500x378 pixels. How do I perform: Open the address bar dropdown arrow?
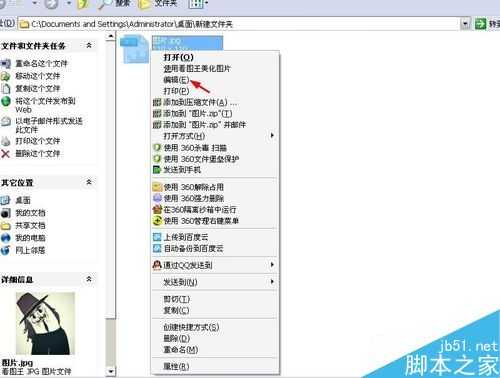click(466, 24)
